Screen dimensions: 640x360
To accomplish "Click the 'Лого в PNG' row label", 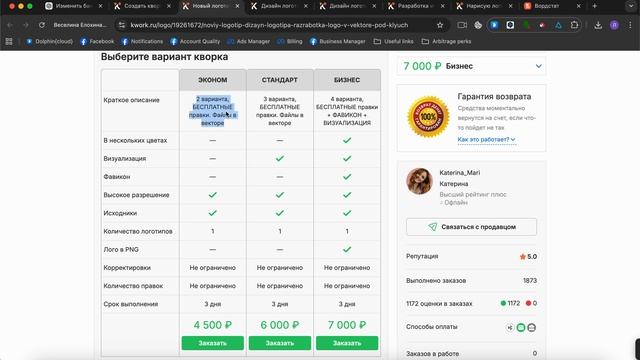I will coord(121,249).
